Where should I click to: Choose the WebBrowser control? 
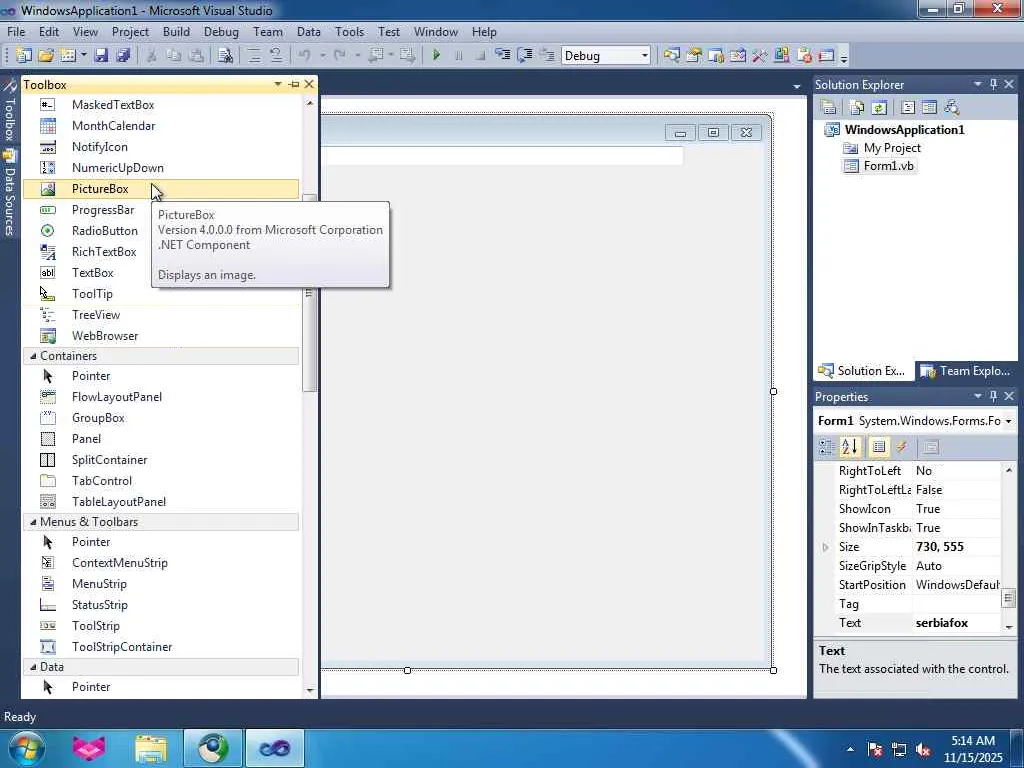(161, 336)
